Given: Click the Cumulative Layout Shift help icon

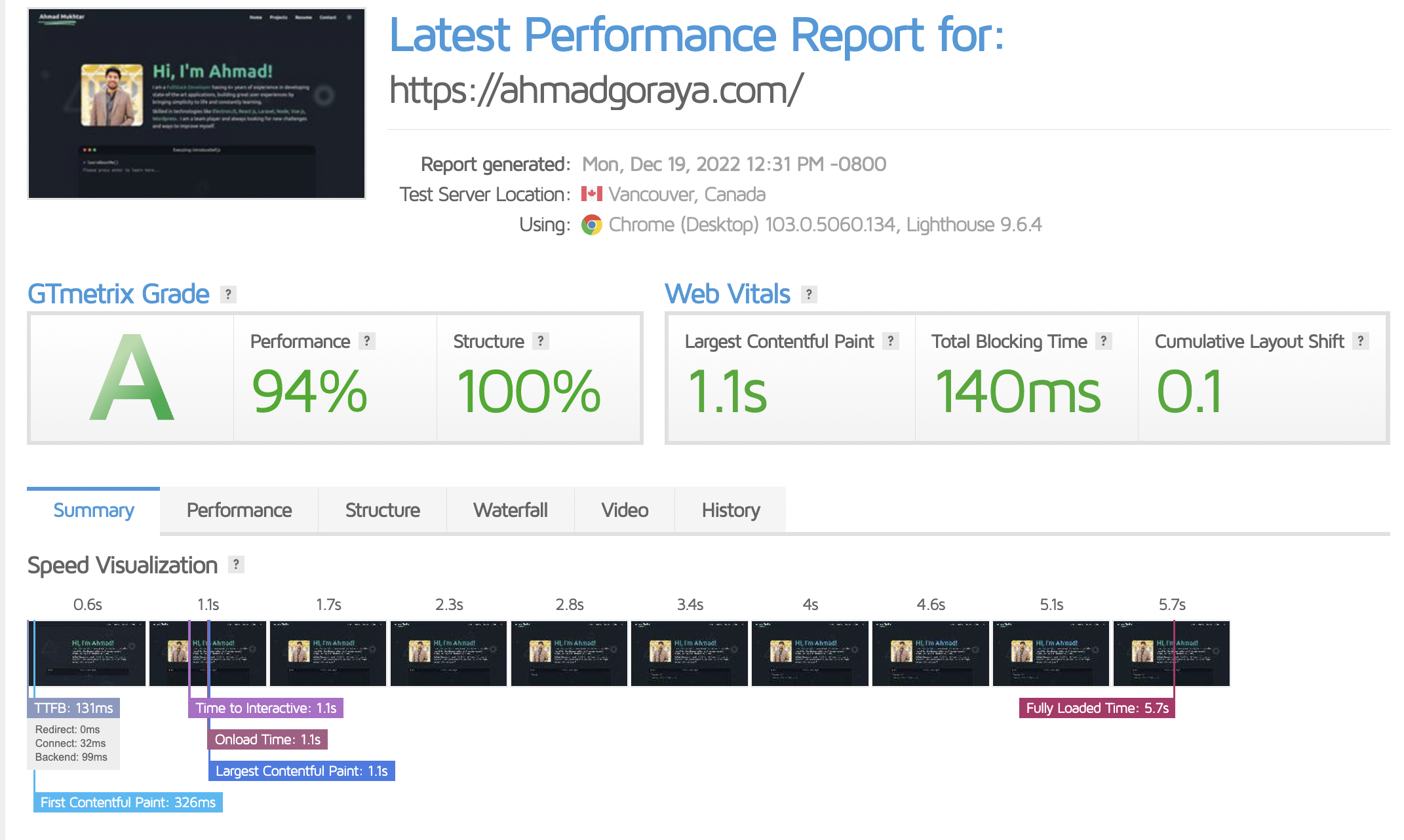Looking at the screenshot, I should (1361, 341).
